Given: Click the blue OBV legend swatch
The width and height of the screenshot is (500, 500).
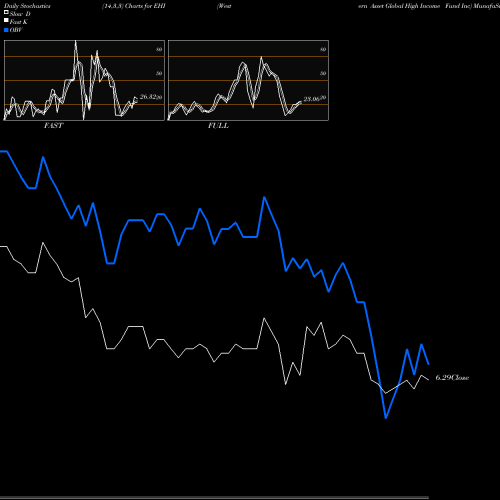Looking at the screenshot, I should click(6, 30).
